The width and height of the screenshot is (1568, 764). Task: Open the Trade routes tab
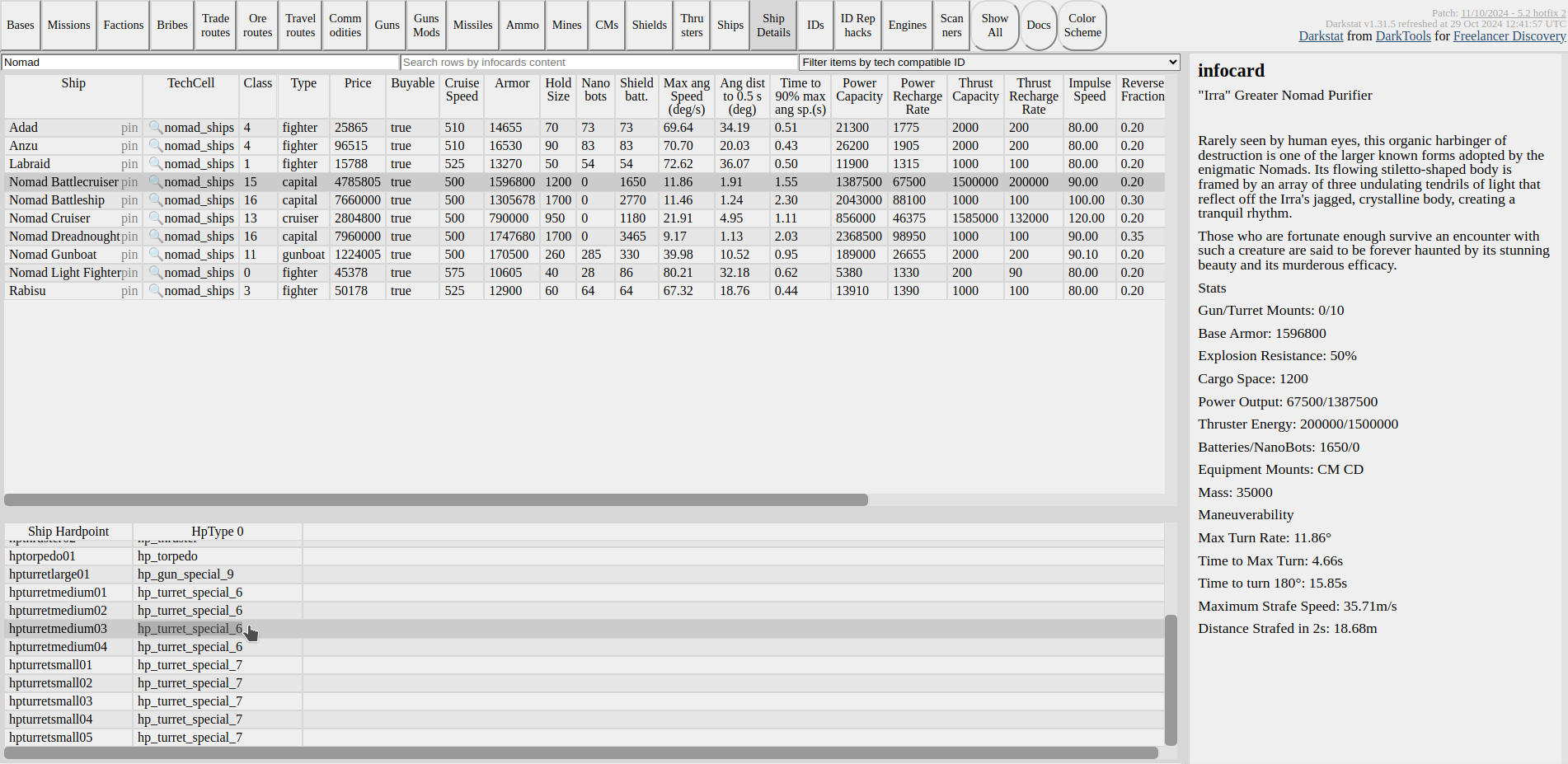tap(215, 26)
